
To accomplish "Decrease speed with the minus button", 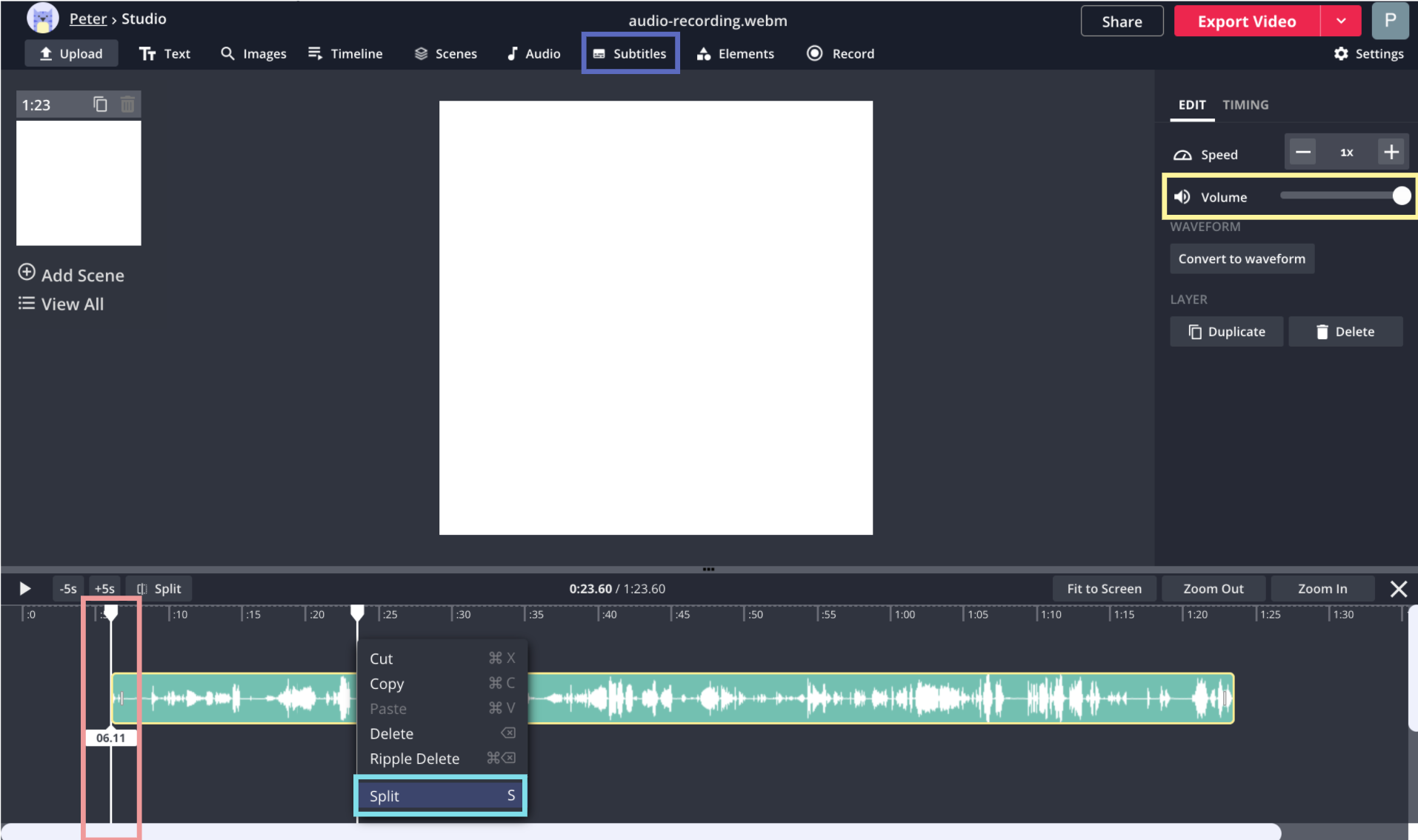I will point(1302,153).
